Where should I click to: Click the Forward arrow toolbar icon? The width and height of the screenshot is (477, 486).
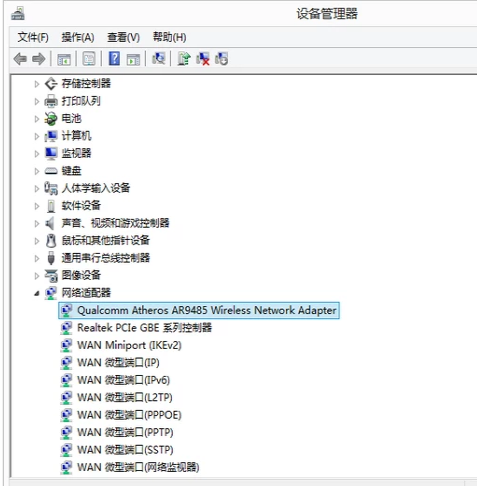coord(39,59)
